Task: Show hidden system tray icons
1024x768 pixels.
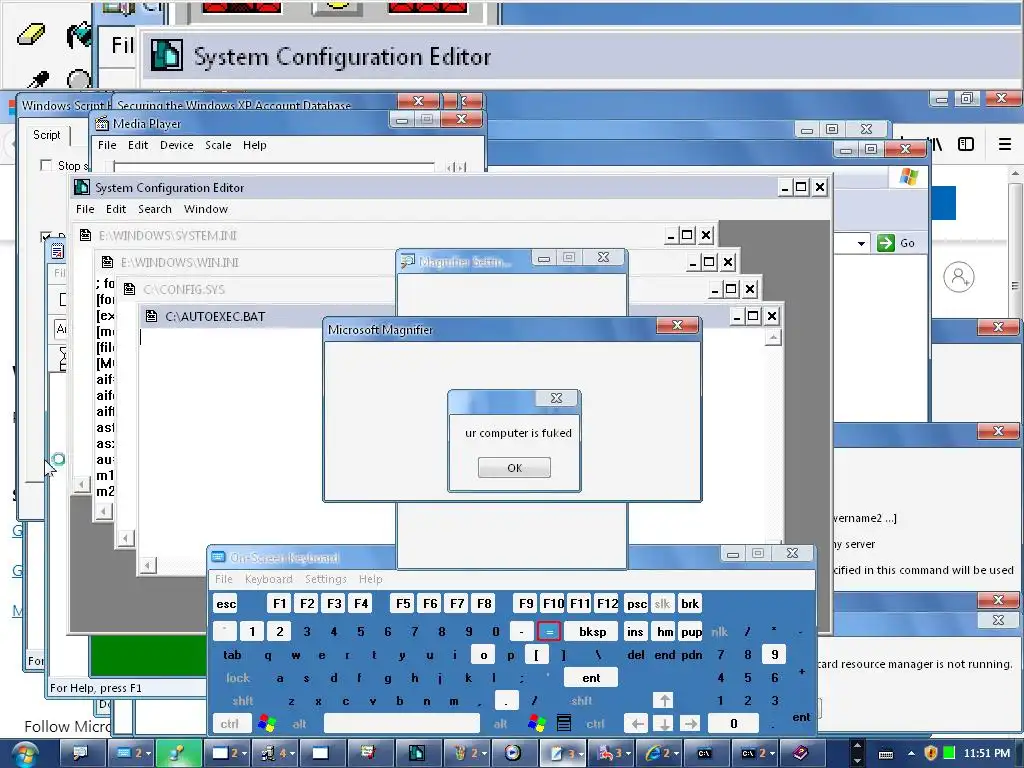Action: point(911,754)
